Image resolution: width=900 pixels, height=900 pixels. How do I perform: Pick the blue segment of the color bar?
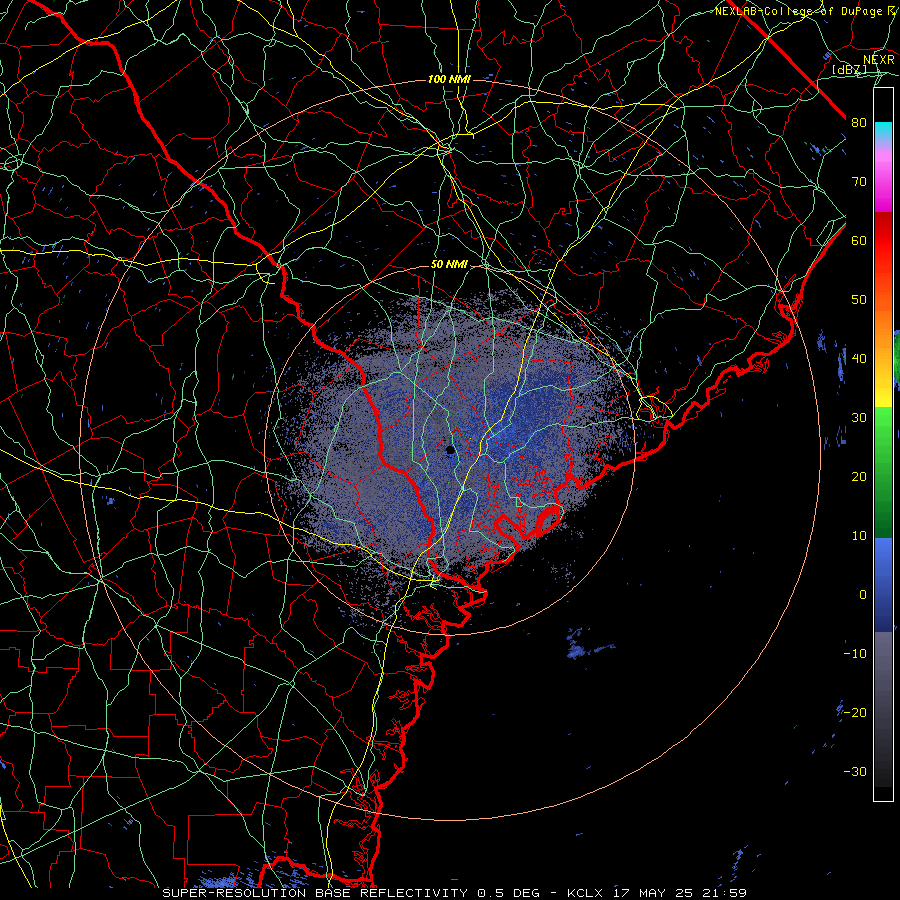coord(883,584)
